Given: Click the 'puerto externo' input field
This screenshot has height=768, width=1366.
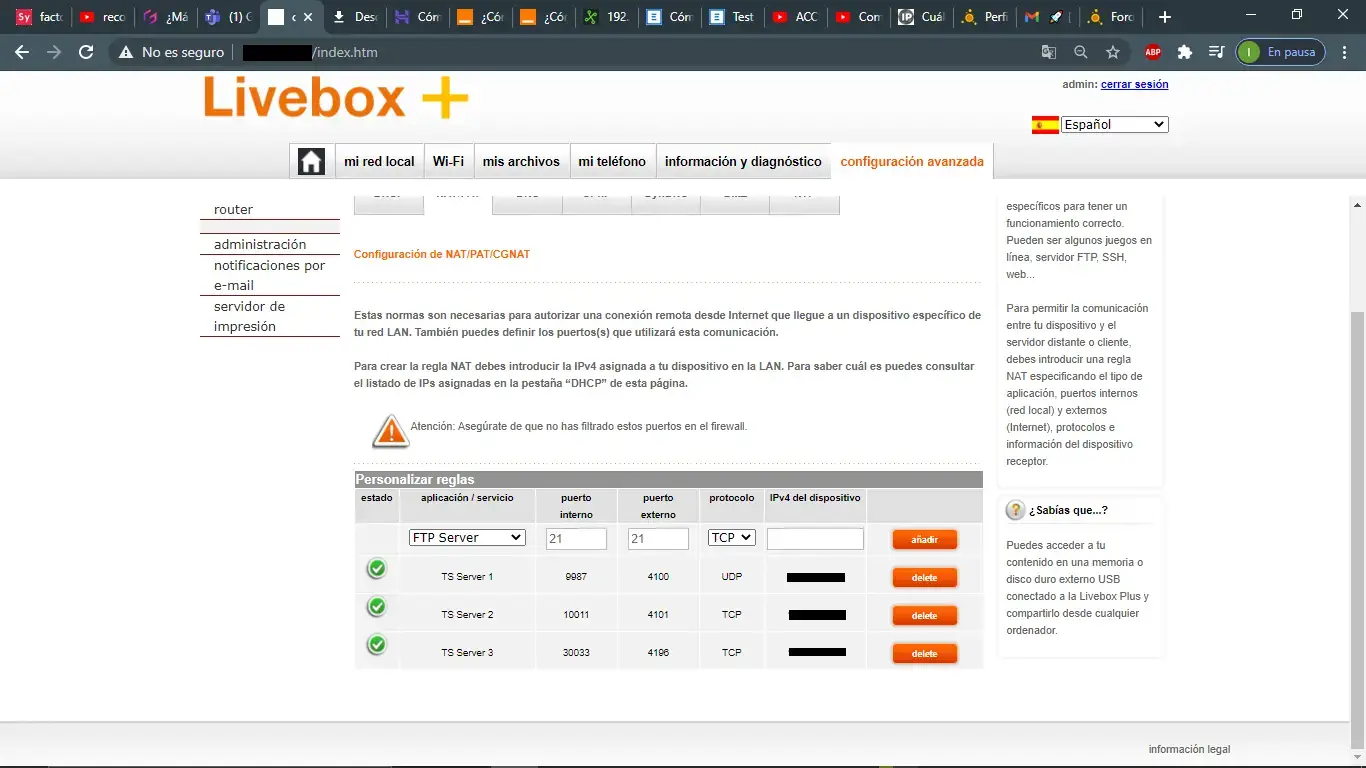Looking at the screenshot, I should click(658, 539).
